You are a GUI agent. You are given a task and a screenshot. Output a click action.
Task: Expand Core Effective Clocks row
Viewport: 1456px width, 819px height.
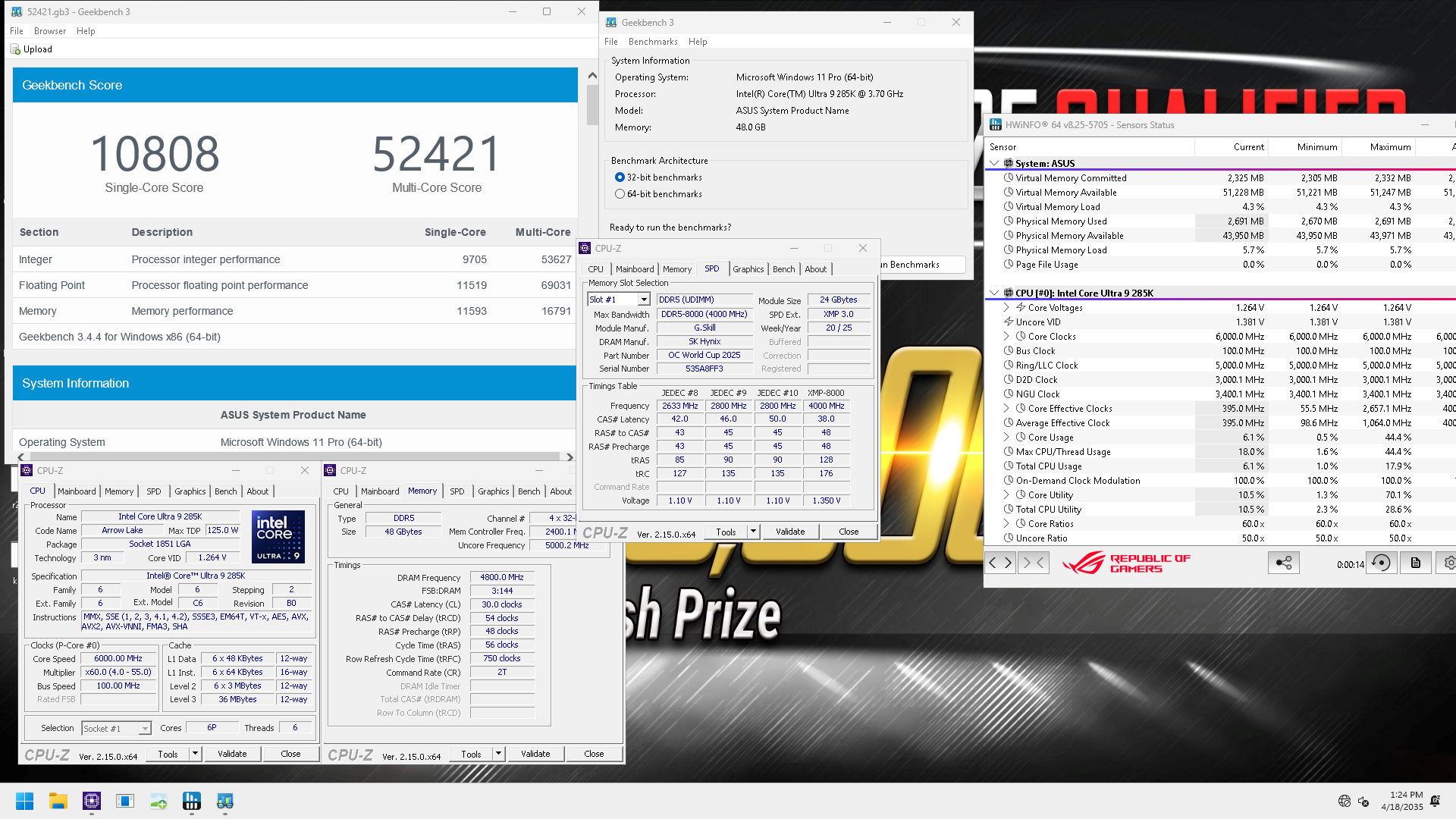click(x=1006, y=409)
